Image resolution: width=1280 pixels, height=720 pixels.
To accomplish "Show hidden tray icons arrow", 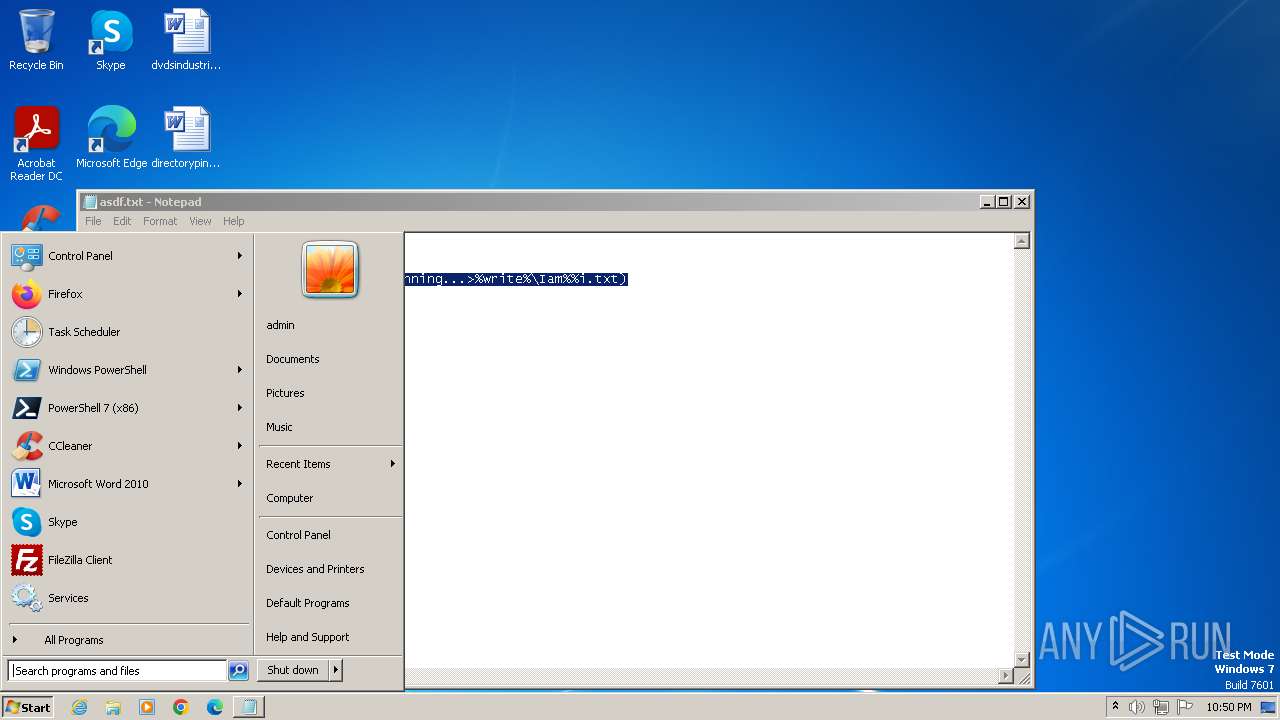I will (x=1115, y=707).
